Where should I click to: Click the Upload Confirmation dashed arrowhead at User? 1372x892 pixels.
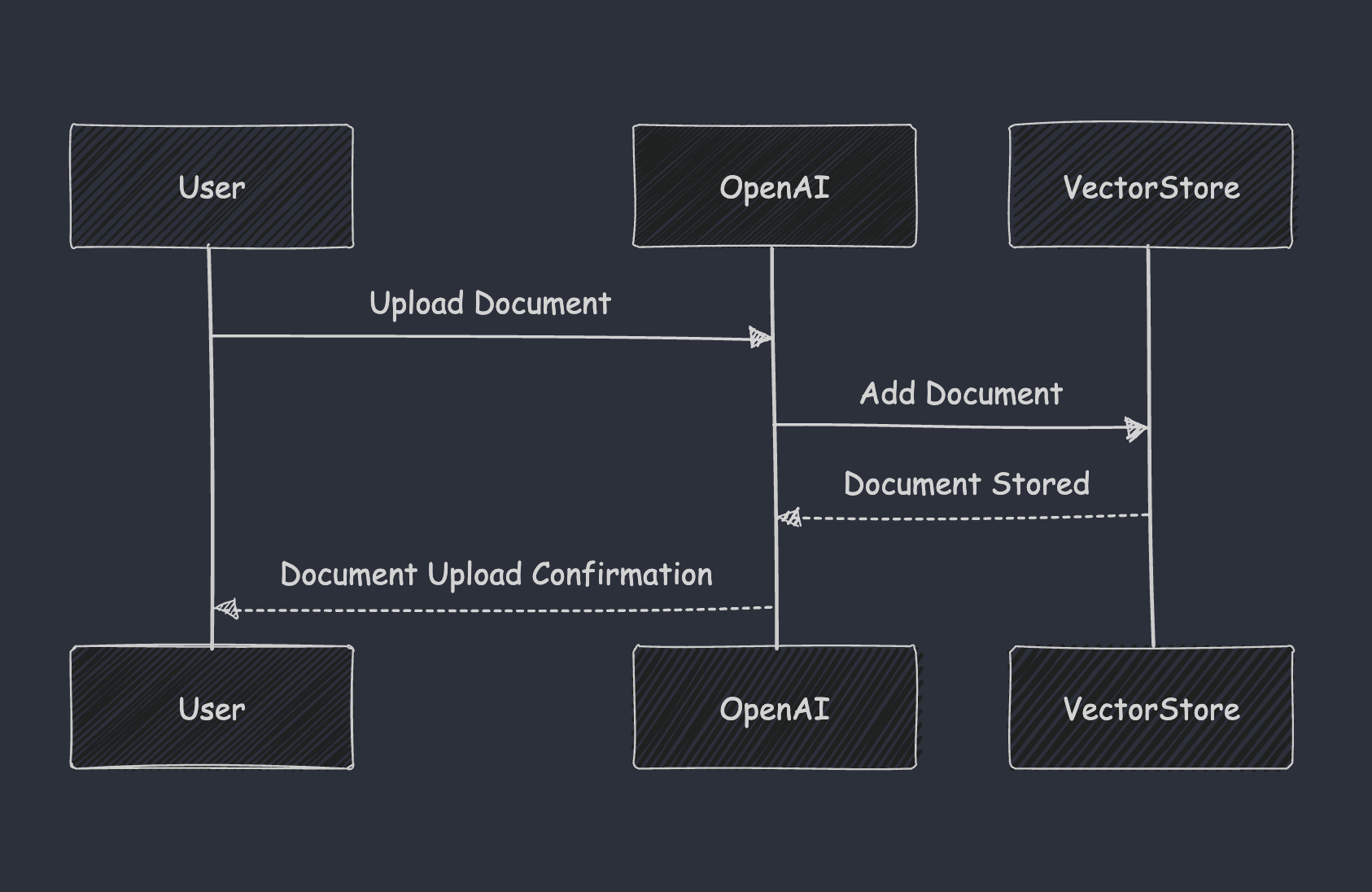tap(226, 609)
